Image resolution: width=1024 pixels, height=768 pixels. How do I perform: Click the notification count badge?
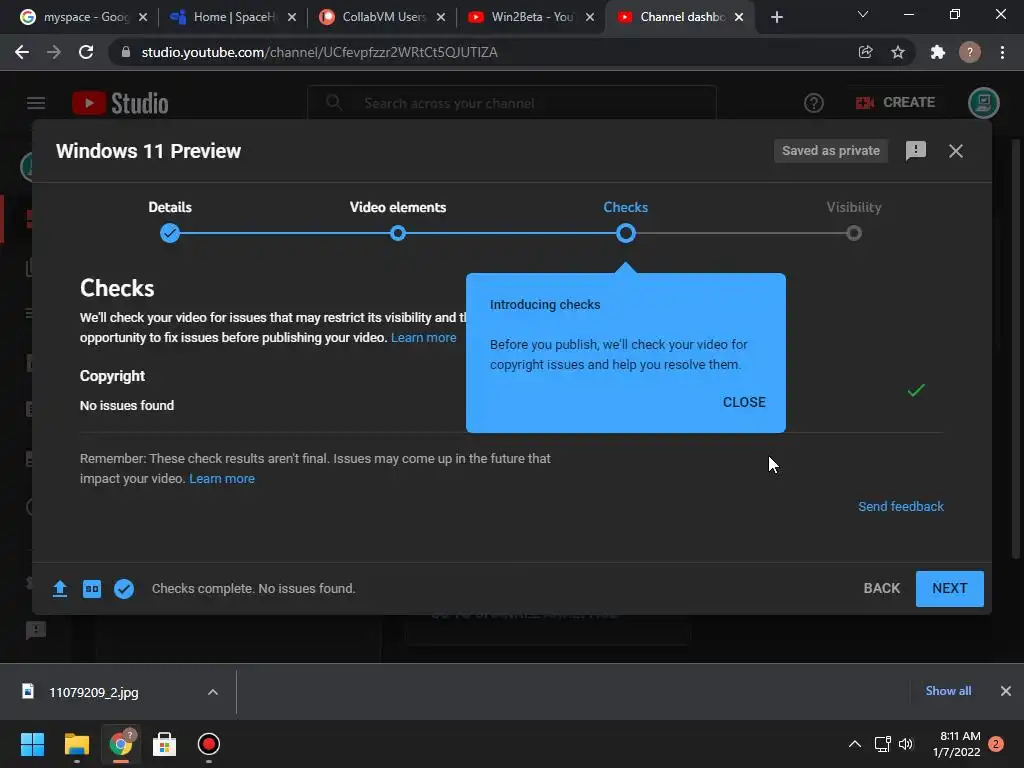click(996, 744)
